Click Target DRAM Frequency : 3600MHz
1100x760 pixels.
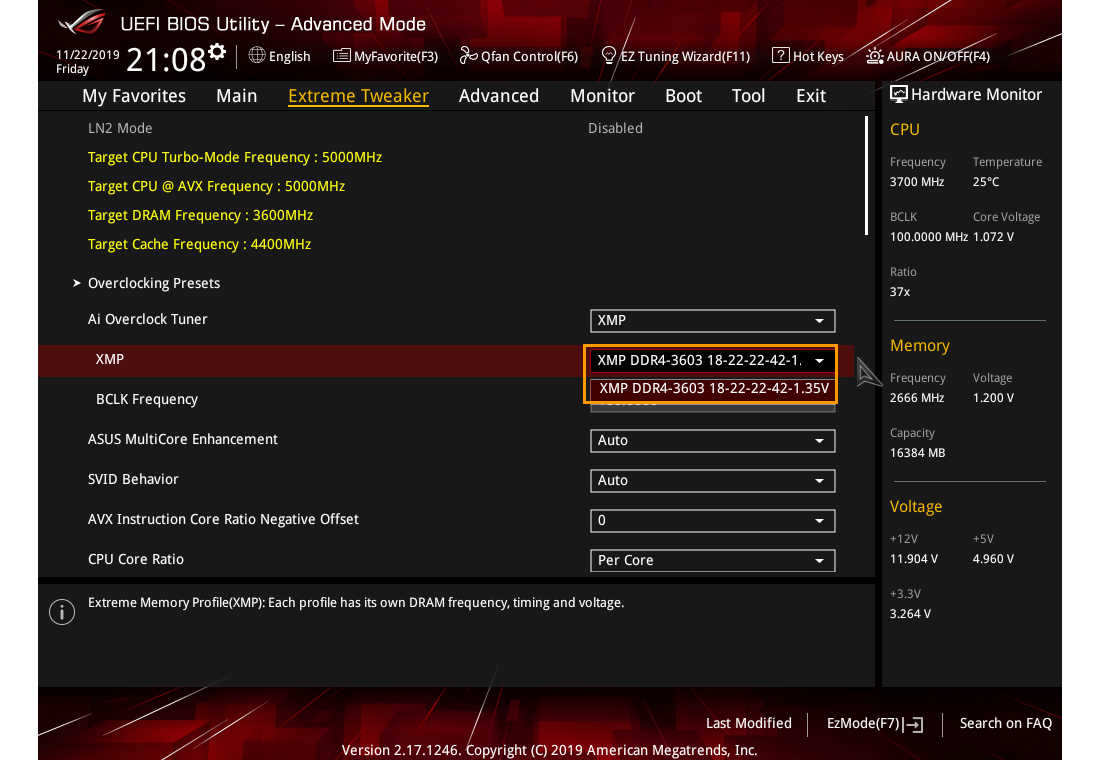click(x=200, y=215)
